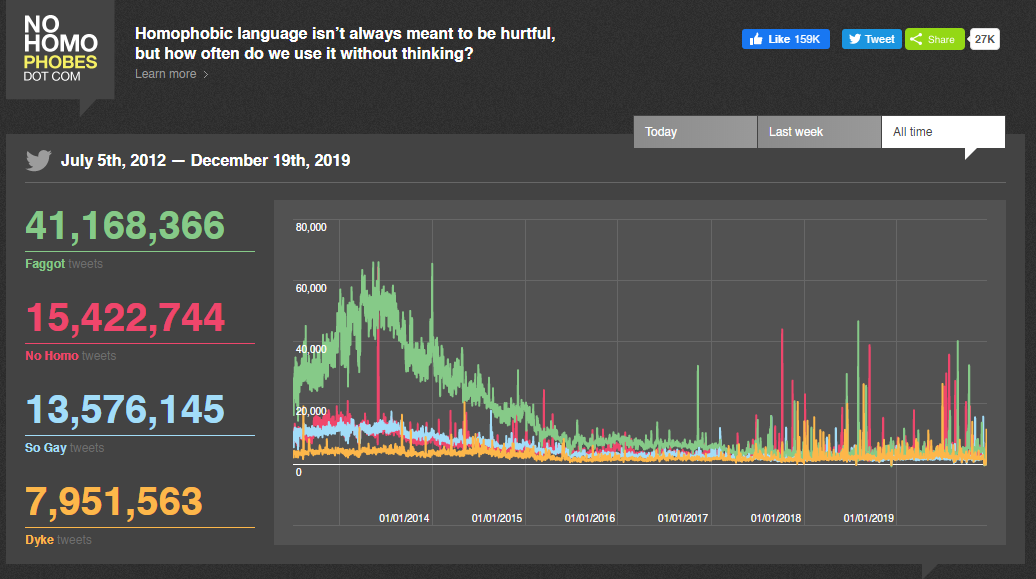
Task: Select the All time tab
Action: [x=943, y=132]
